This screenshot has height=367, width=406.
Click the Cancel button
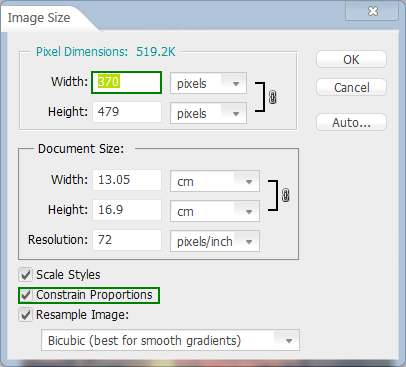351,87
